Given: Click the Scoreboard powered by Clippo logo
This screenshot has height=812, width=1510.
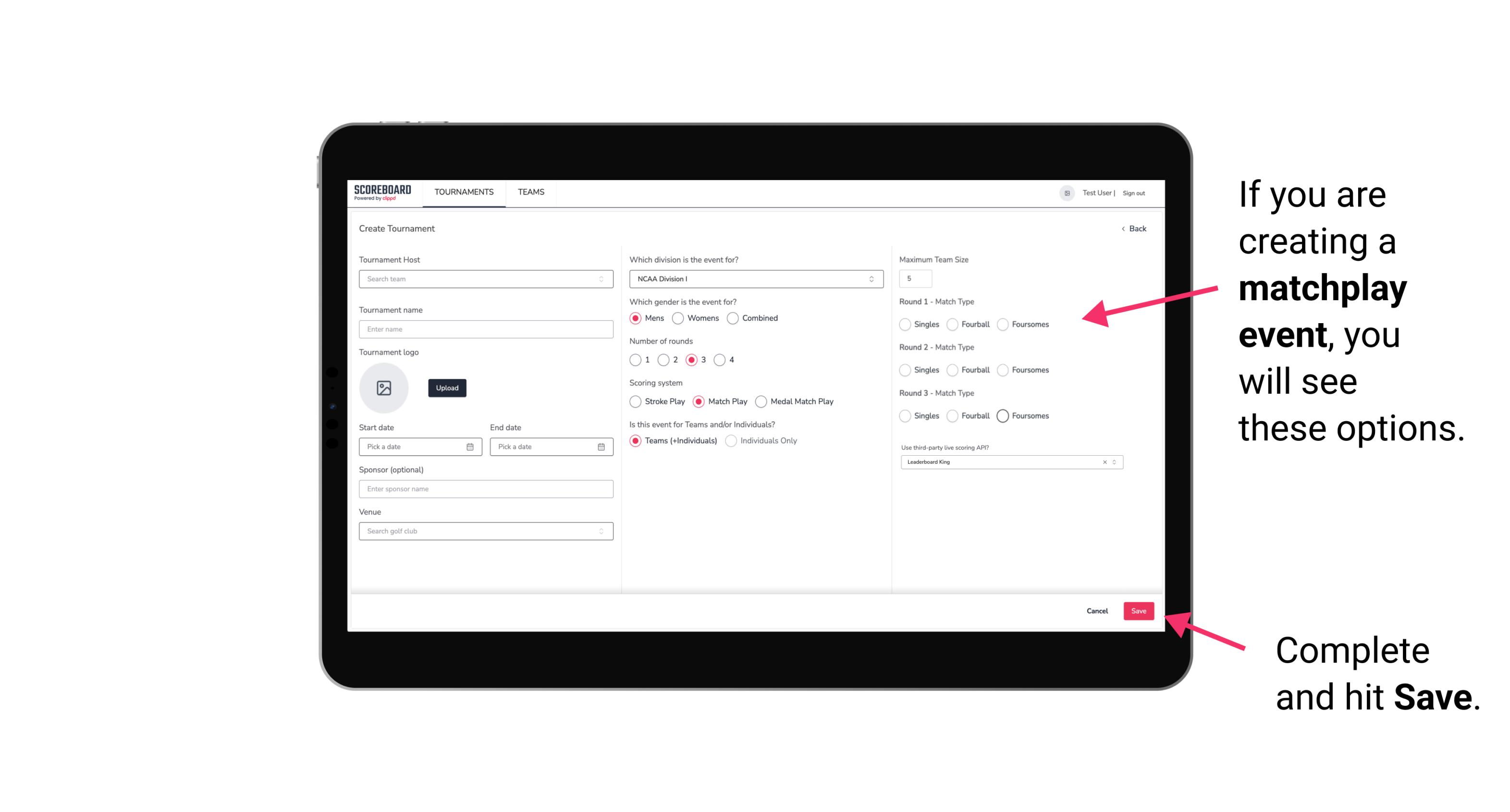Looking at the screenshot, I should pyautogui.click(x=384, y=192).
